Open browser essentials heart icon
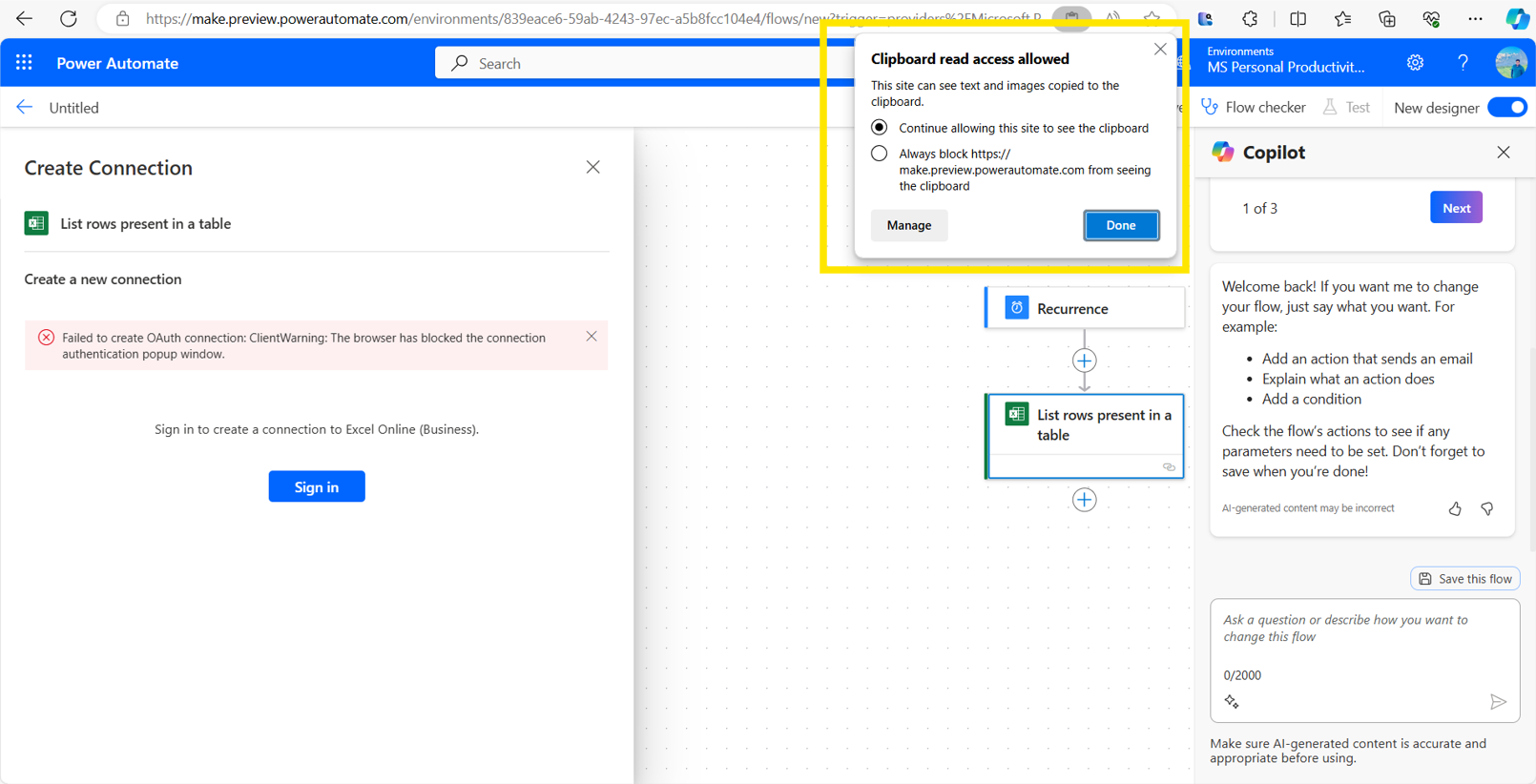Image resolution: width=1536 pixels, height=784 pixels. (x=1431, y=18)
